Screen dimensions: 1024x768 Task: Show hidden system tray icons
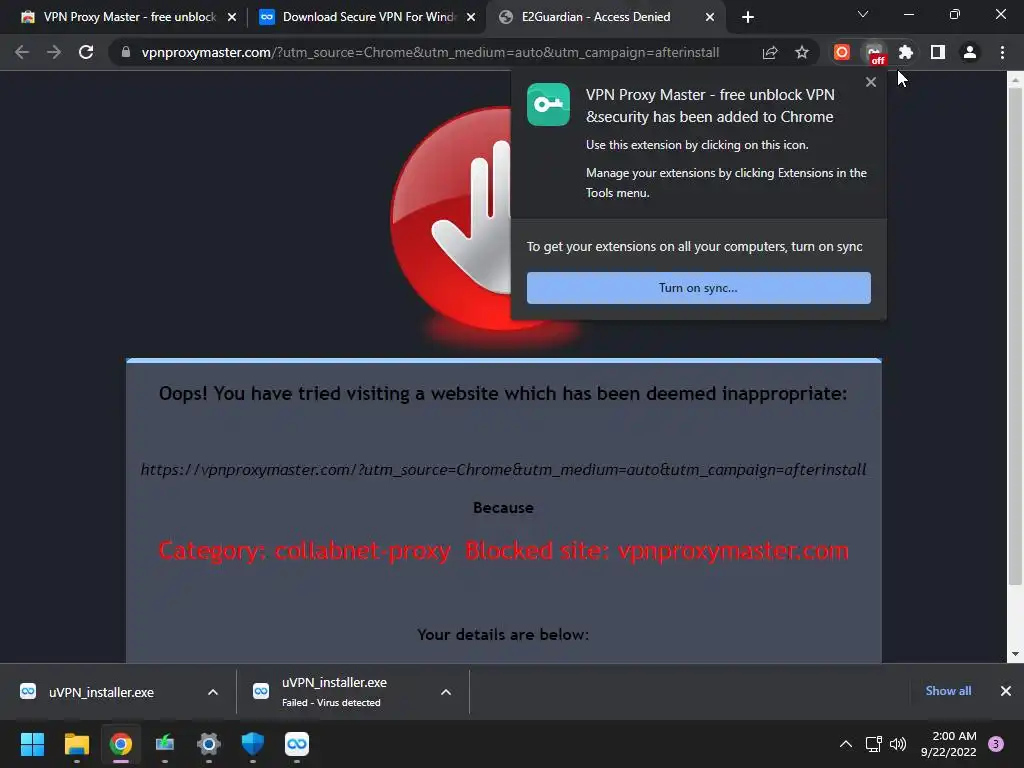point(846,744)
